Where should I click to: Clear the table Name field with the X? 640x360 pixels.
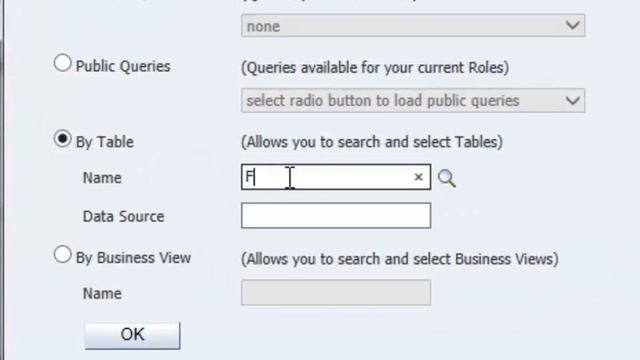(x=418, y=177)
